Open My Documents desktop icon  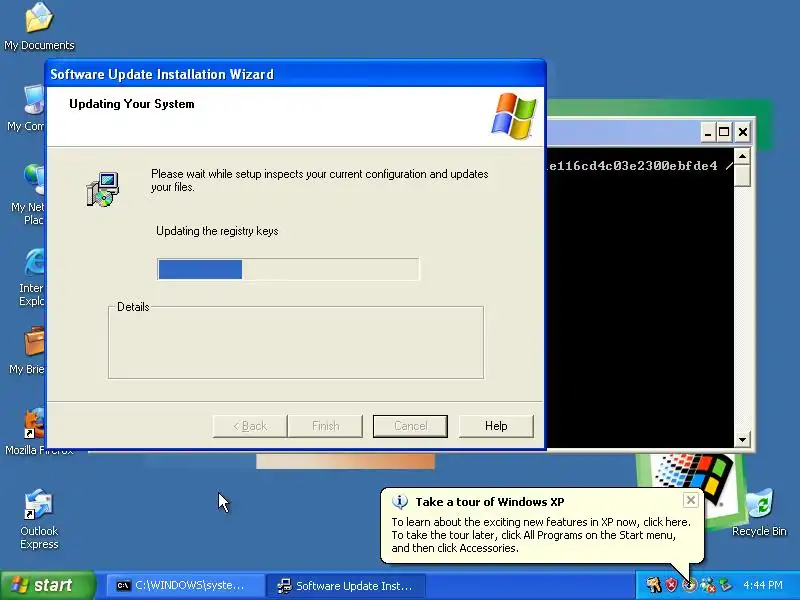(39, 26)
